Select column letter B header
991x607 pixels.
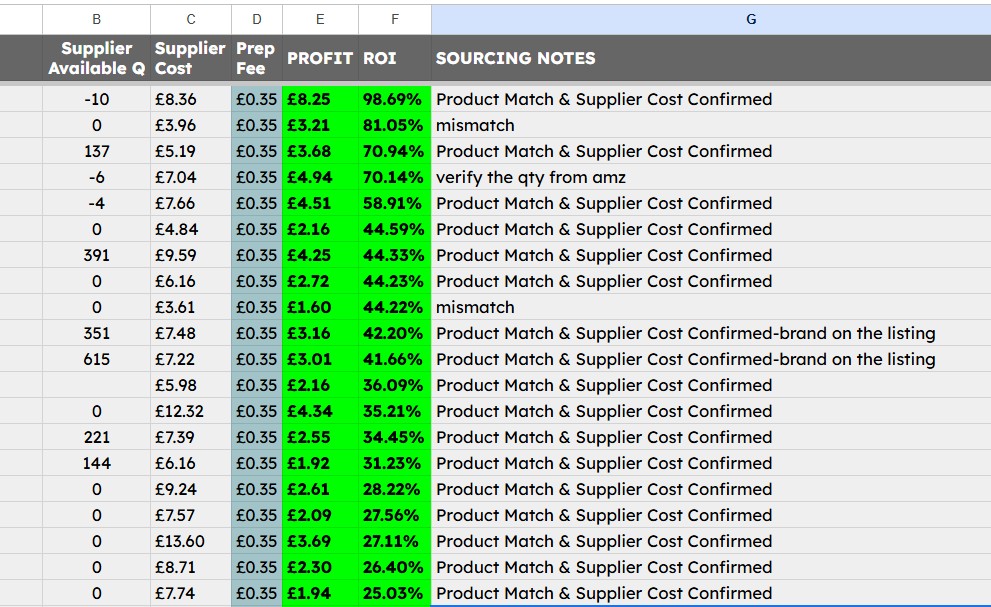[96, 18]
